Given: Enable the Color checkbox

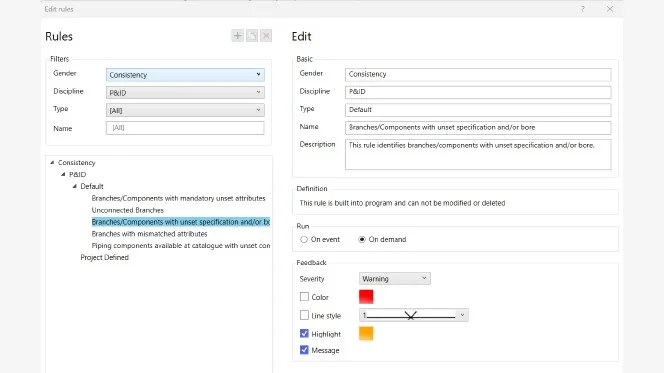Looking at the screenshot, I should tap(304, 297).
